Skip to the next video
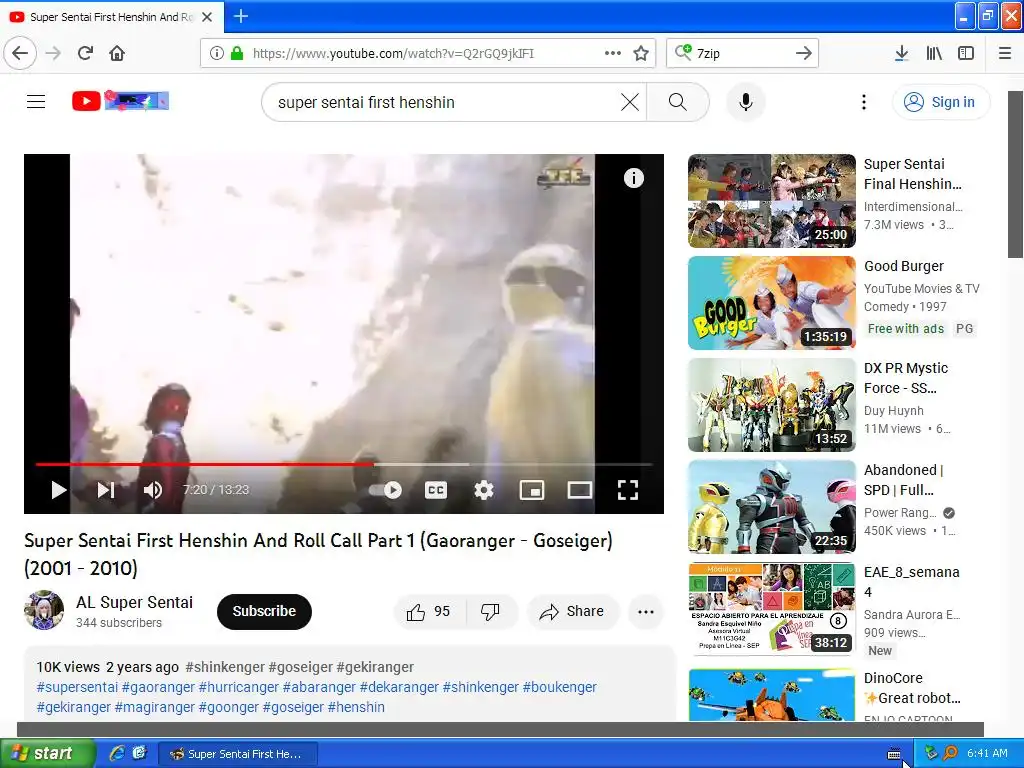Screen dimensions: 1024x768 106,490
